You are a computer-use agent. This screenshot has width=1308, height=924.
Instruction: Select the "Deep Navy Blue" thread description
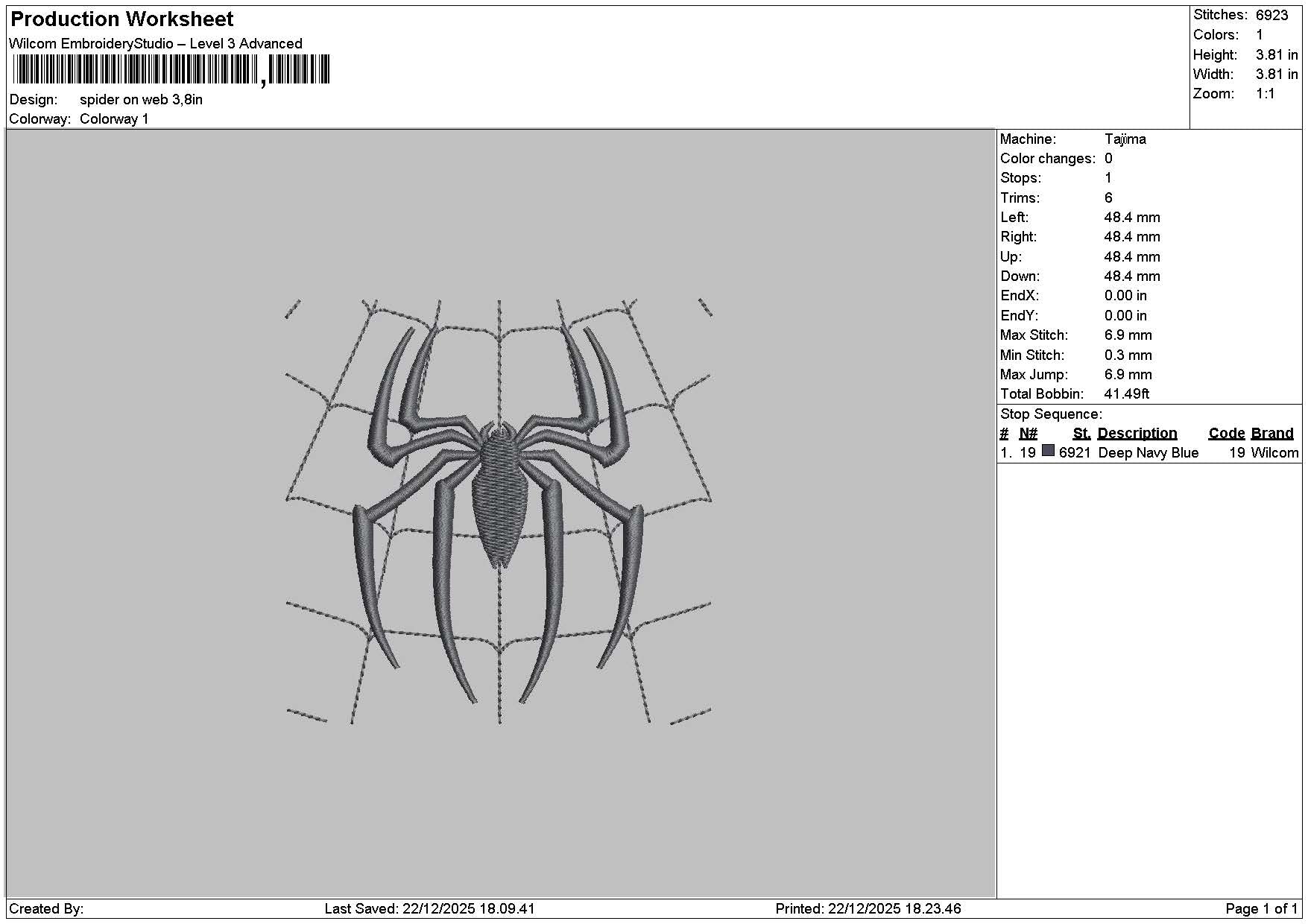(1149, 453)
